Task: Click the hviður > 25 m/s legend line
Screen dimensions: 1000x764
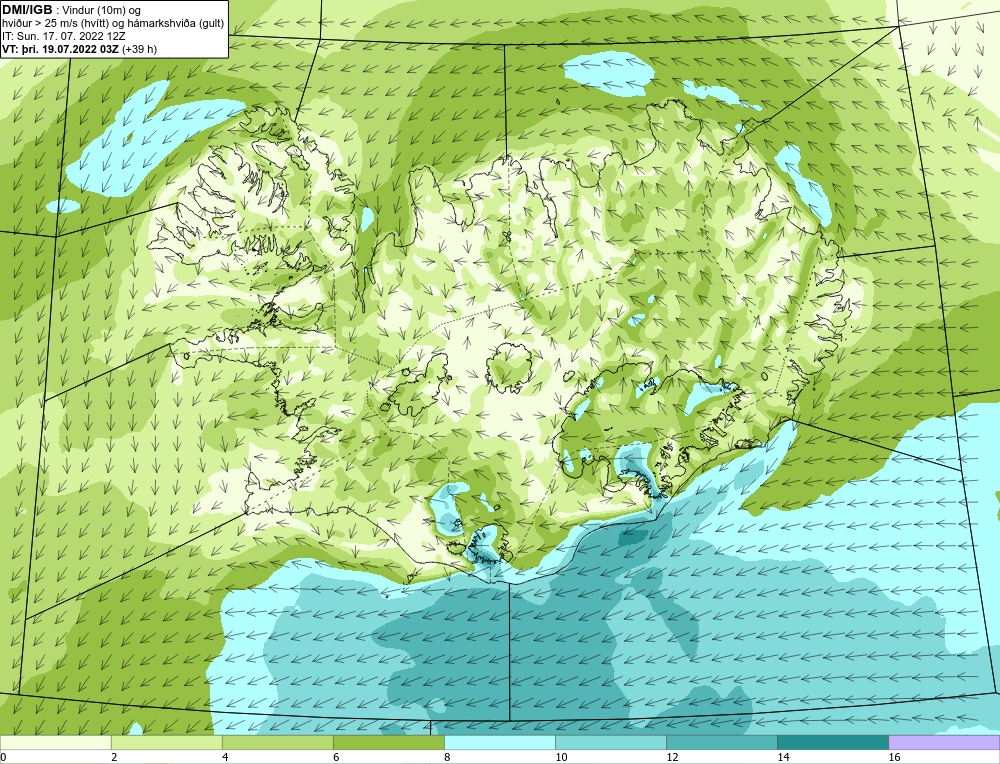Action: coord(113,23)
